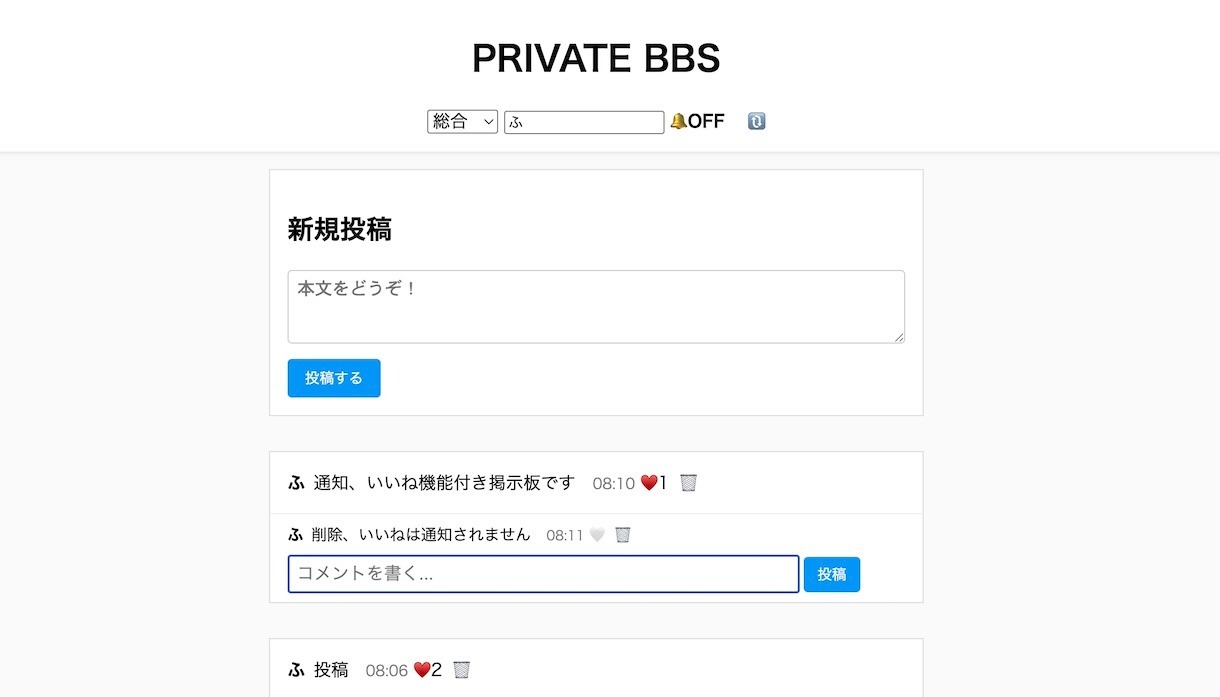Like the 通知、いいね機能付き掲示板です post heart
Image resolution: width=1220 pixels, height=697 pixels.
(649, 483)
